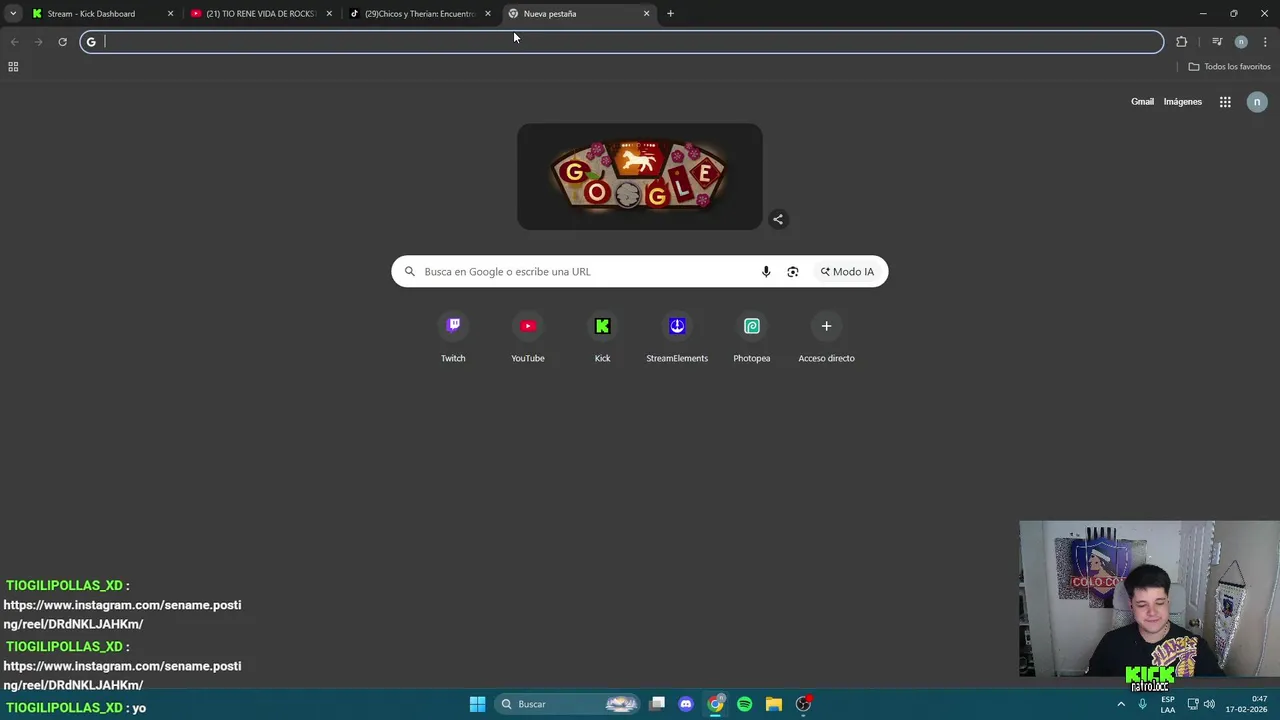Open the volume icon in system tray
Image resolution: width=1280 pixels, height=720 pixels.
coord(1209,704)
